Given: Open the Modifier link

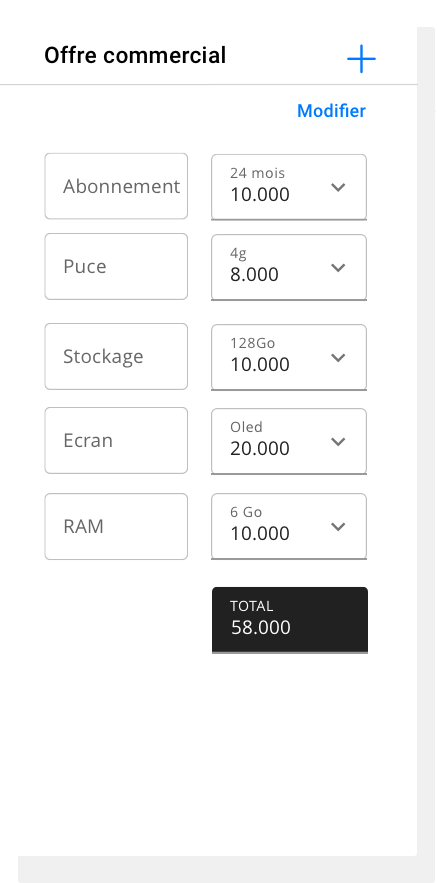Looking at the screenshot, I should coord(331,111).
